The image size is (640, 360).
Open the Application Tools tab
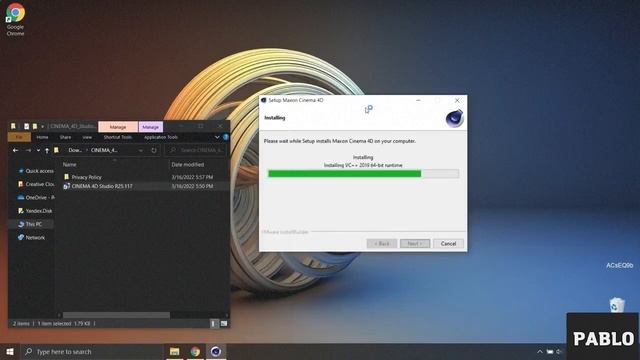tap(161, 137)
